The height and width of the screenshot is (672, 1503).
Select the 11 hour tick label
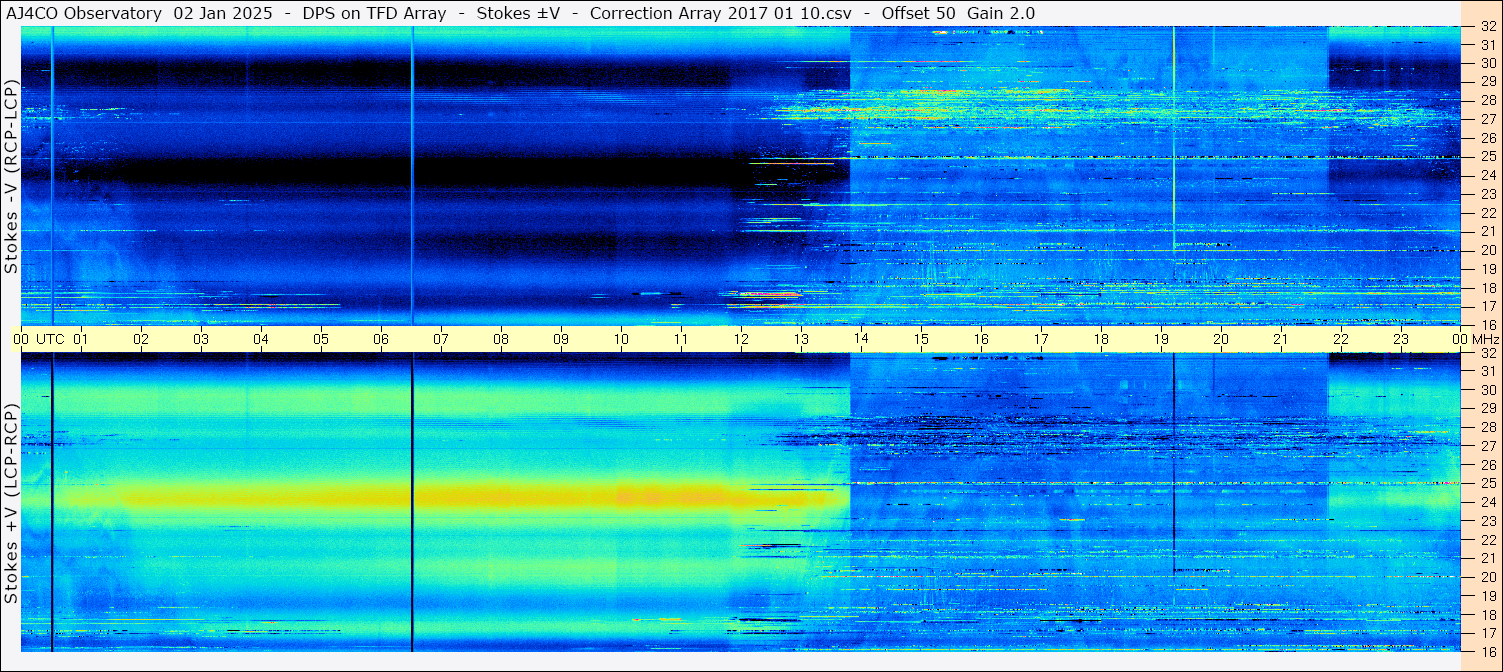tap(681, 339)
